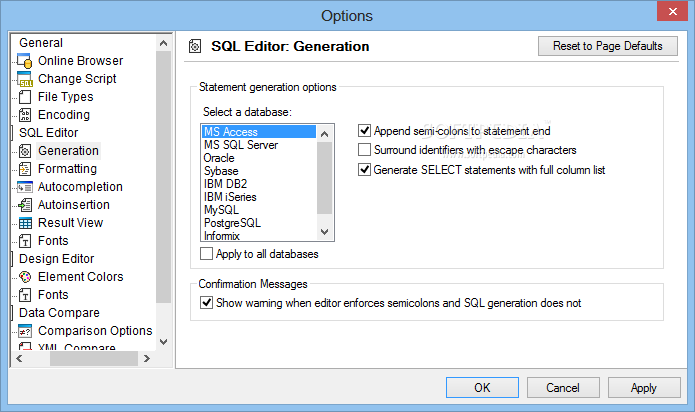This screenshot has width=695, height=412.
Task: Open the Autocompletion icon entry
Action: 25,187
